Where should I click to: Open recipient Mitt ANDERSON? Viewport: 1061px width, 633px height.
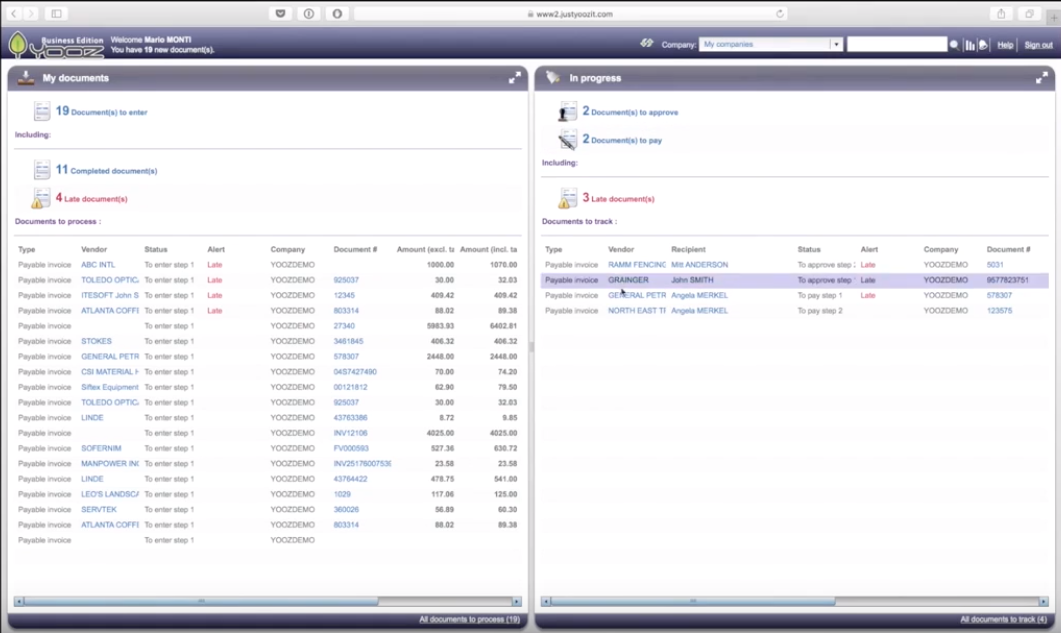(x=699, y=265)
